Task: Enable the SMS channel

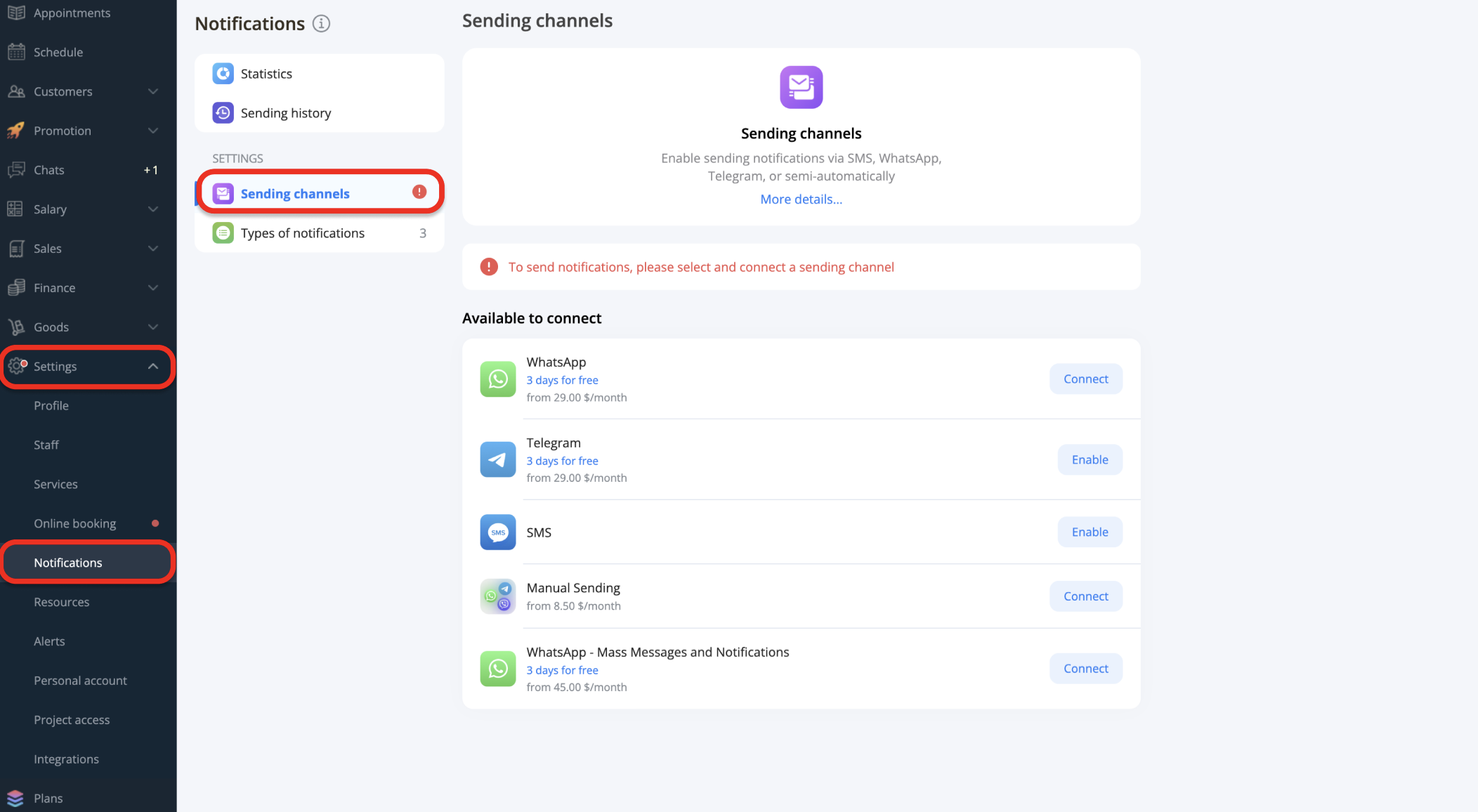Action: (1090, 532)
